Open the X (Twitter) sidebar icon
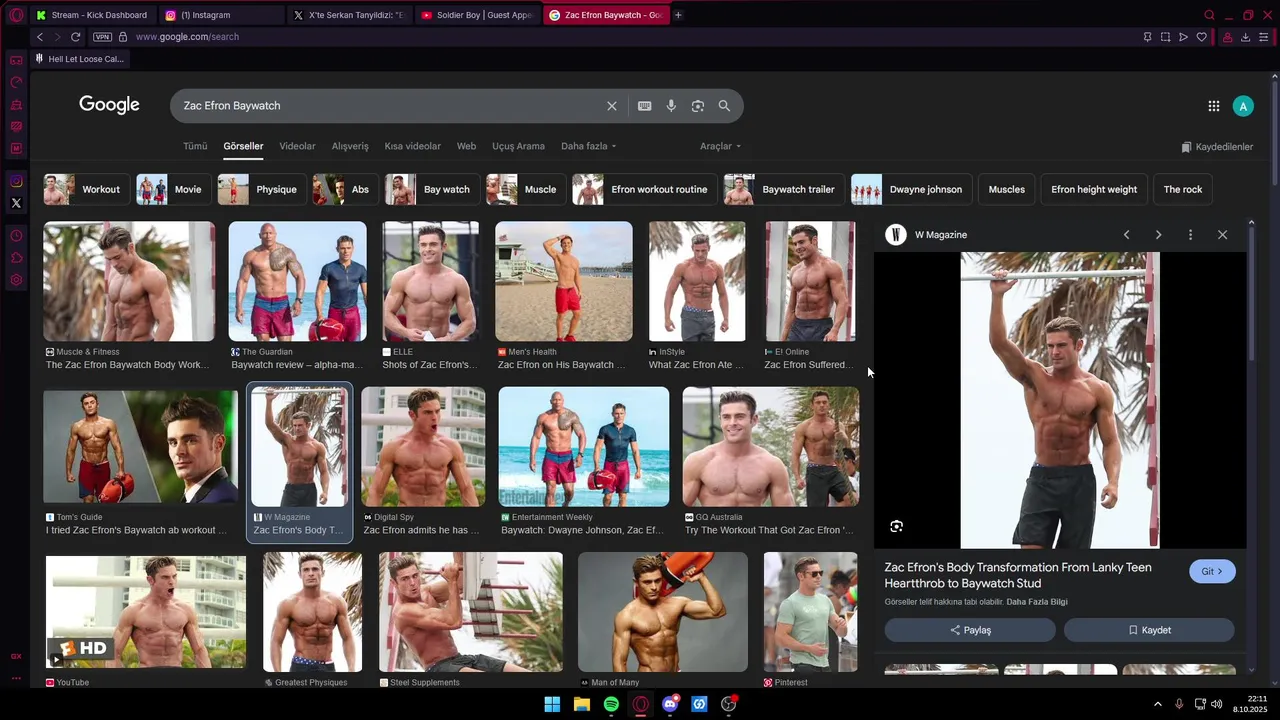 pyautogui.click(x=16, y=203)
